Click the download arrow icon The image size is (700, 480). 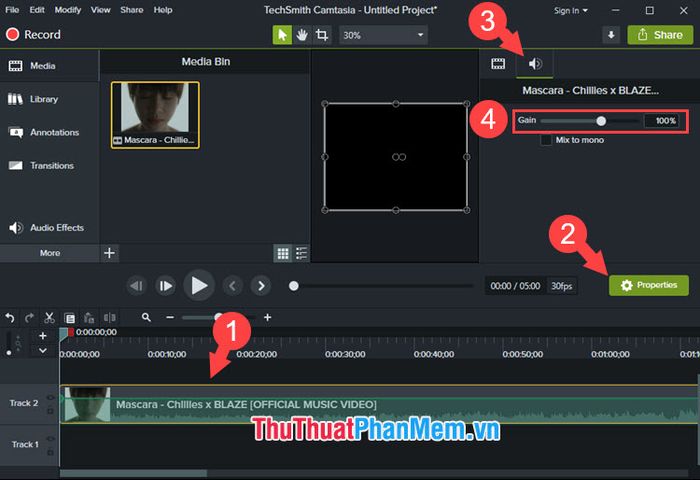coord(611,35)
